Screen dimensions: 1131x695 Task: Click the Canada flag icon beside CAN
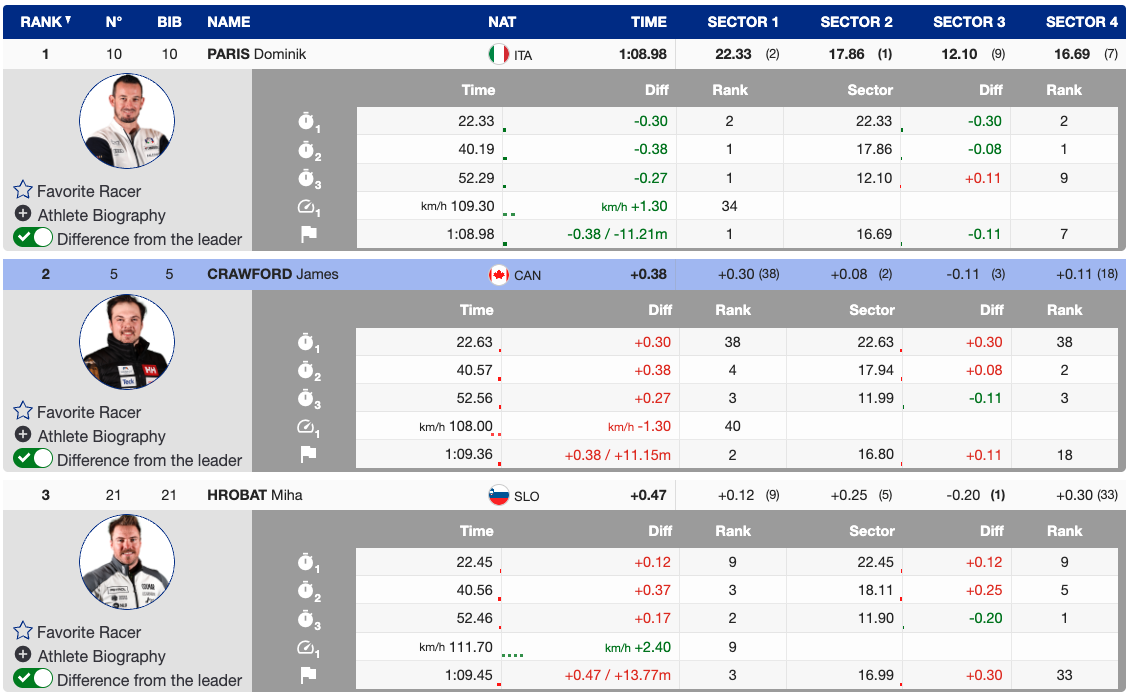[498, 274]
